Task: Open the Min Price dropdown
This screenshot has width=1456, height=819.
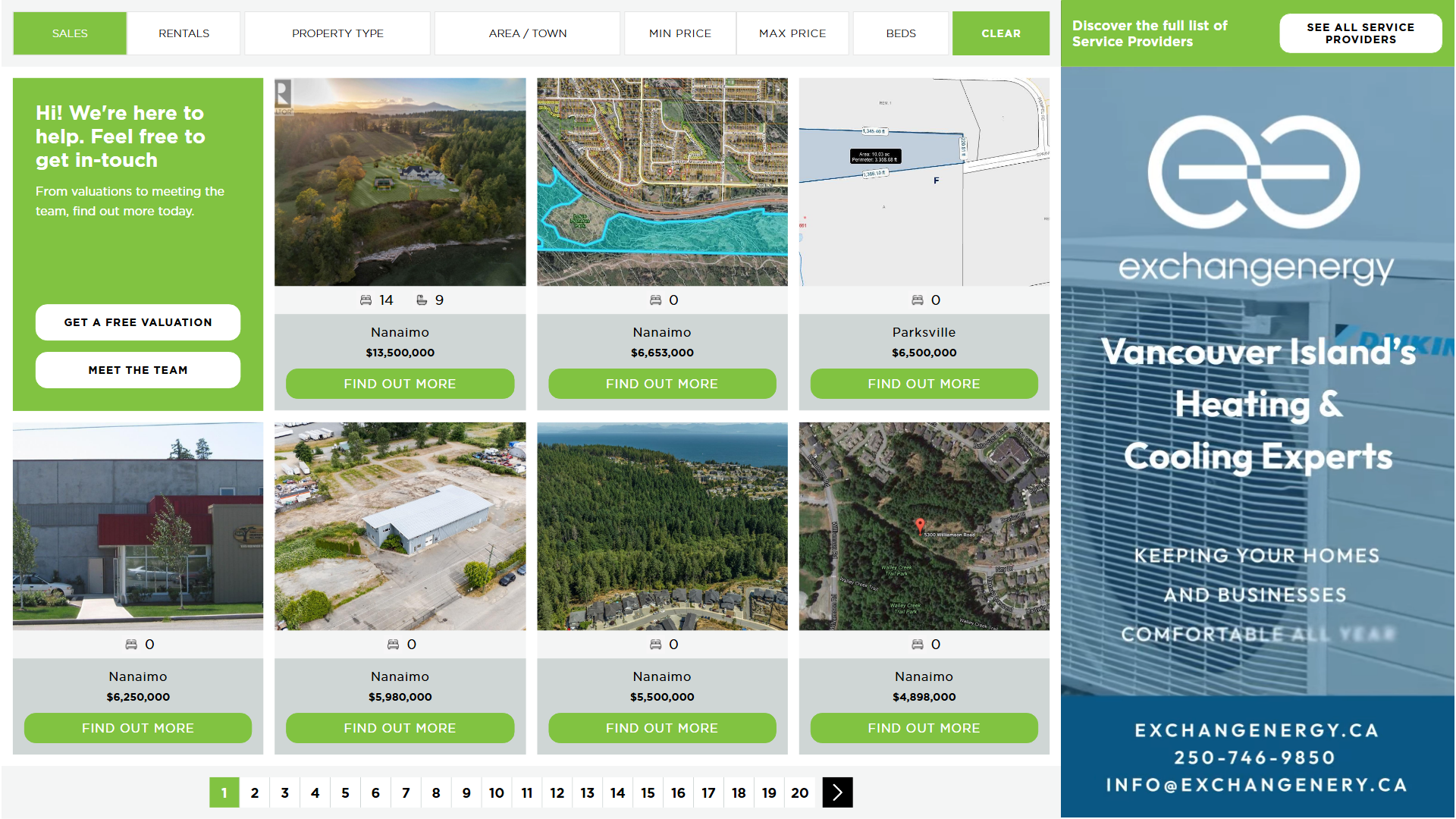Action: point(679,33)
